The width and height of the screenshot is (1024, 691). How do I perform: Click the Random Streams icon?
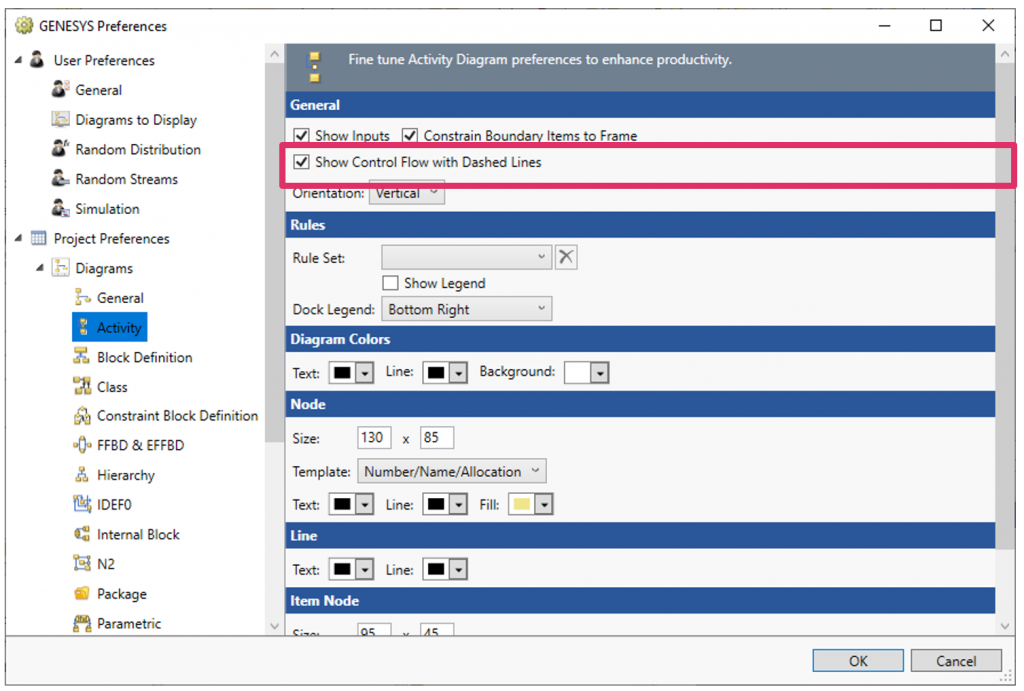(x=60, y=178)
